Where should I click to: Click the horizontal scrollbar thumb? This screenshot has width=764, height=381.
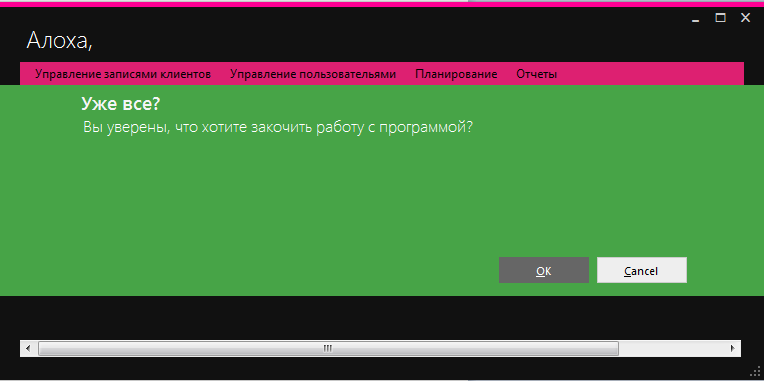click(328, 348)
